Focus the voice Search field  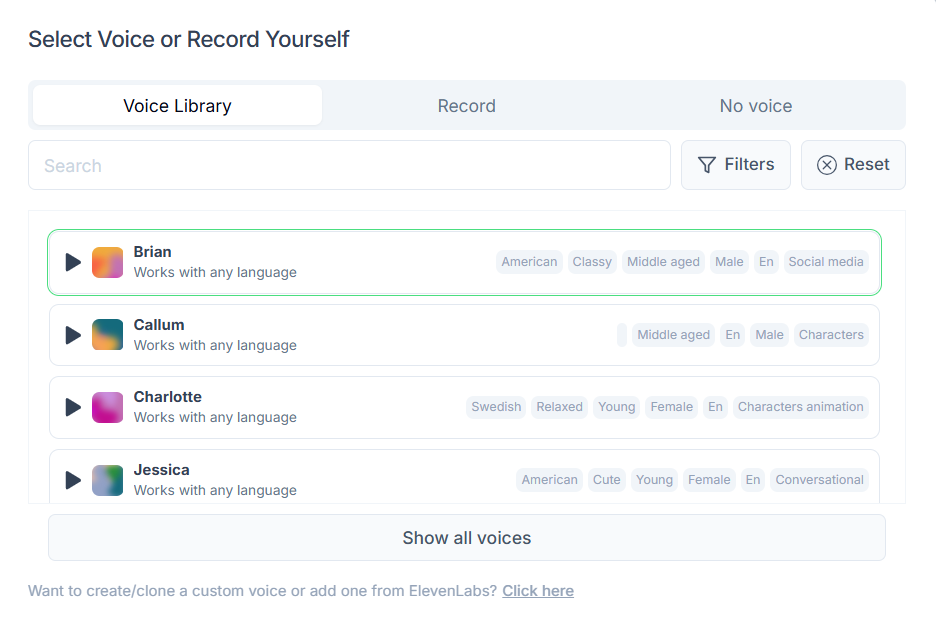tap(349, 165)
